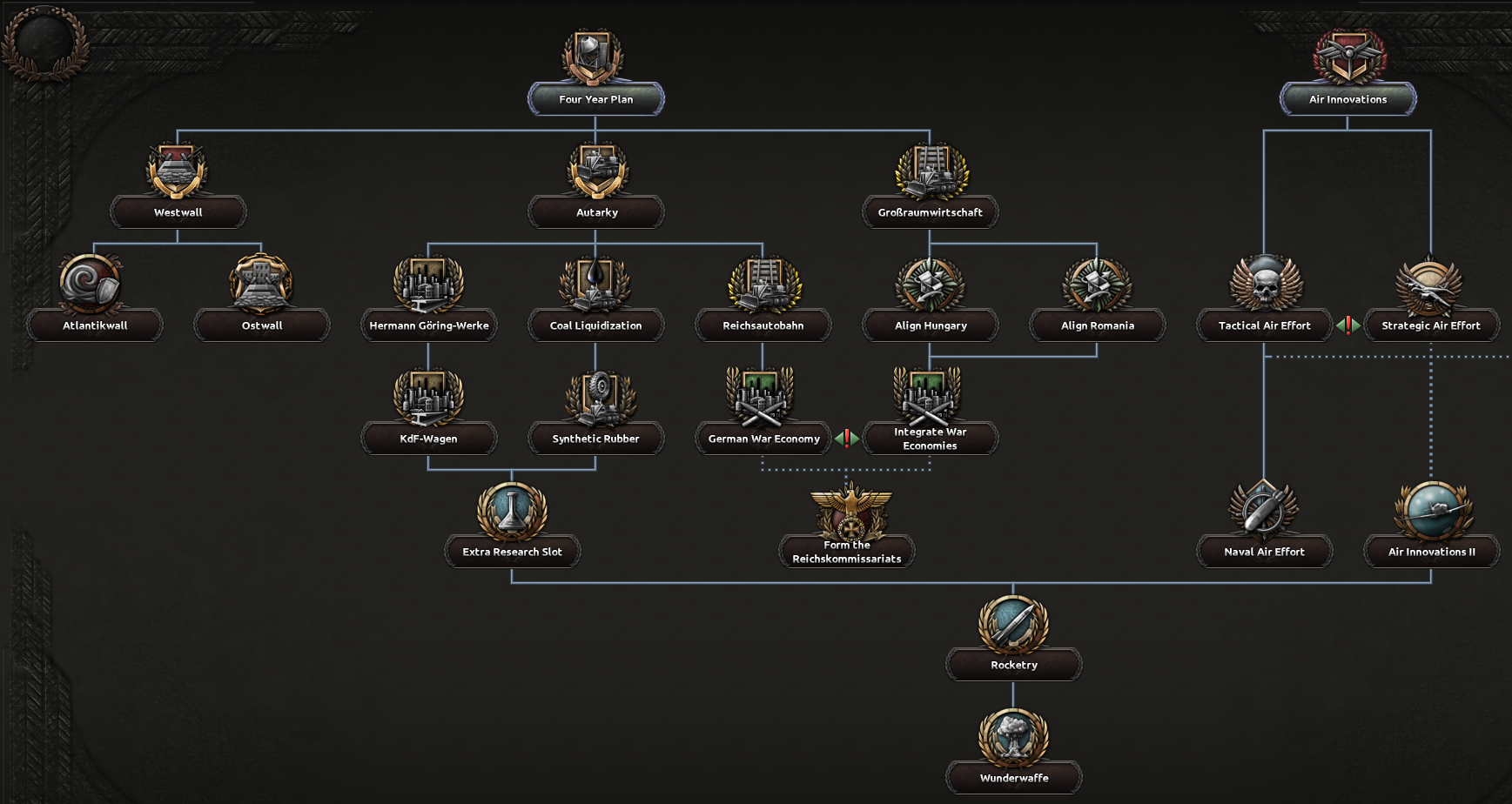The height and width of the screenshot is (804, 1512).
Task: Select the Westwall label
Action: click(x=178, y=212)
